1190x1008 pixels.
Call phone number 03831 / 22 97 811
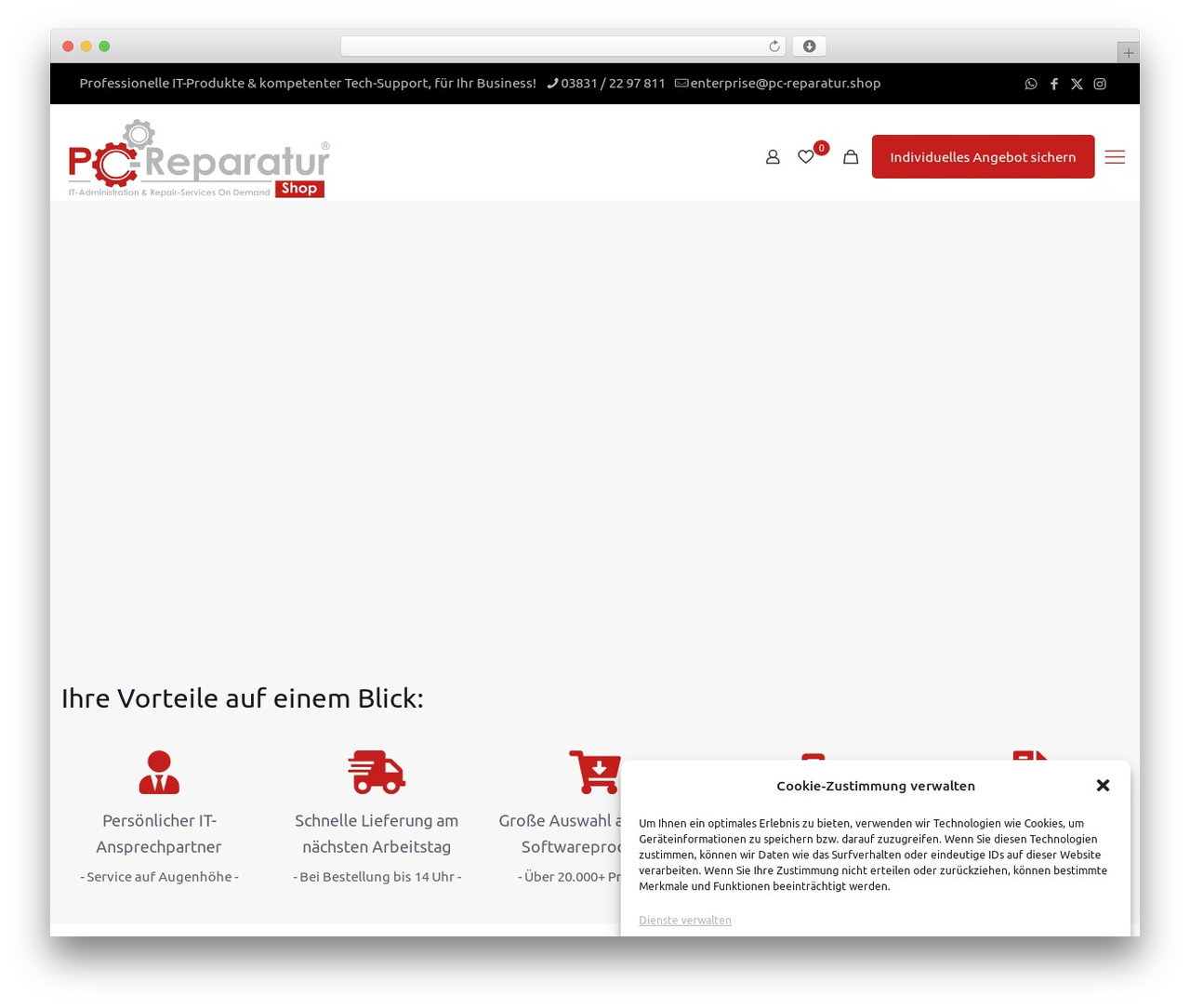[614, 84]
